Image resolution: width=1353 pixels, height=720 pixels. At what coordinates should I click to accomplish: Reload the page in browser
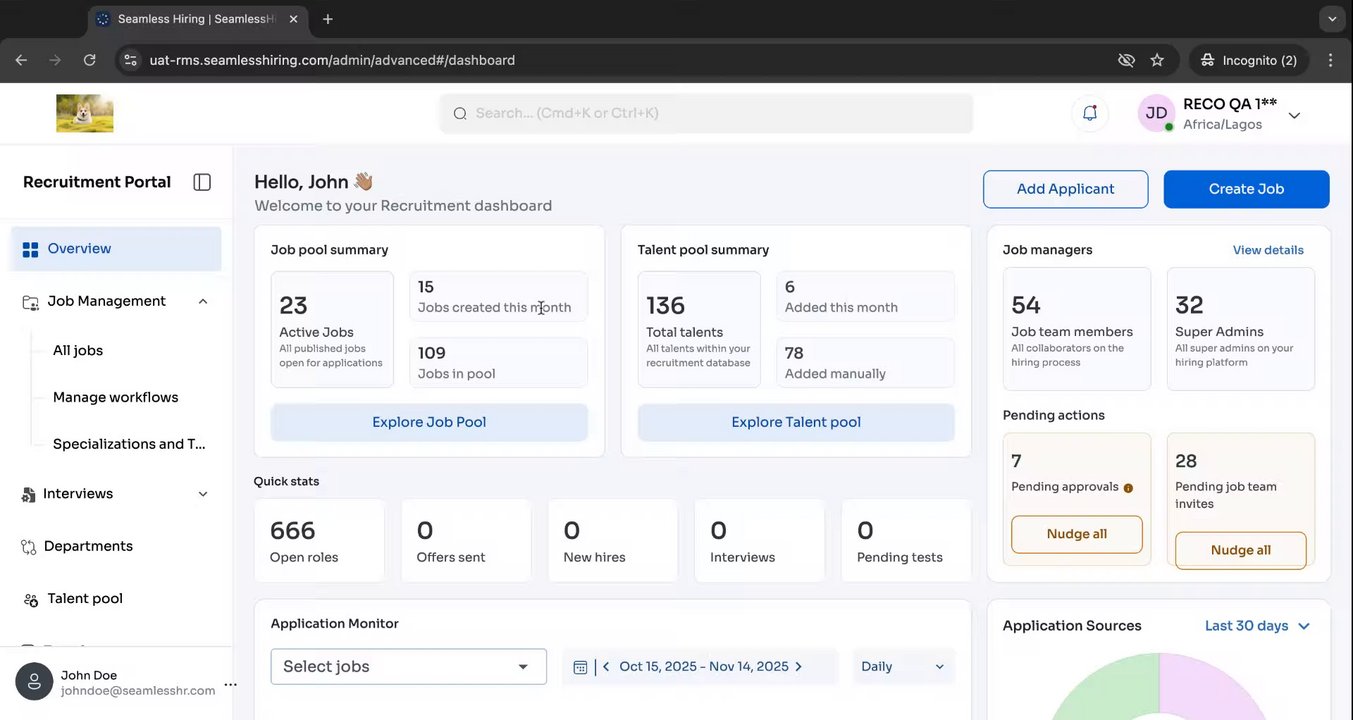coord(89,60)
